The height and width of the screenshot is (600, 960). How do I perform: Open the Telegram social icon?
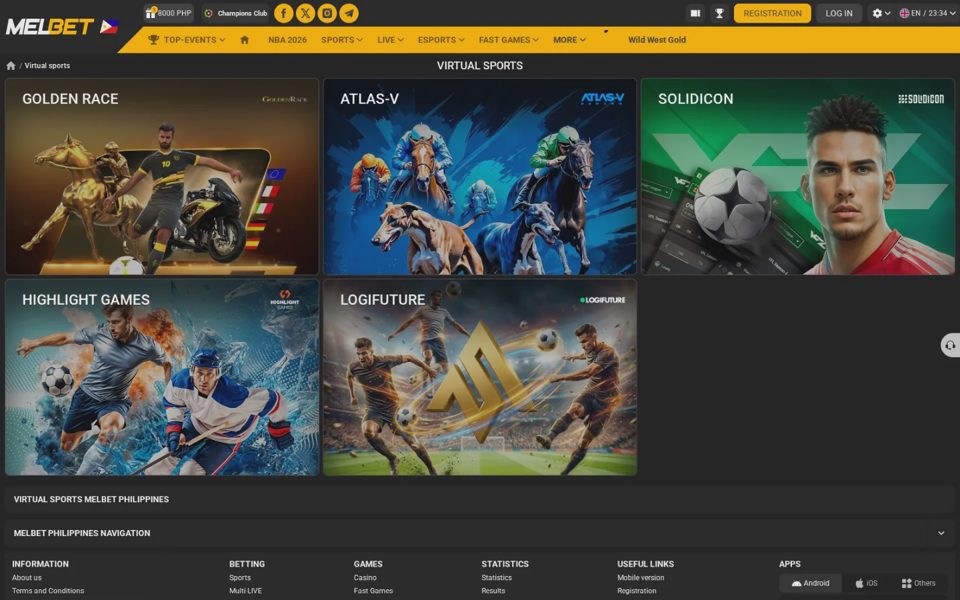pyautogui.click(x=349, y=13)
